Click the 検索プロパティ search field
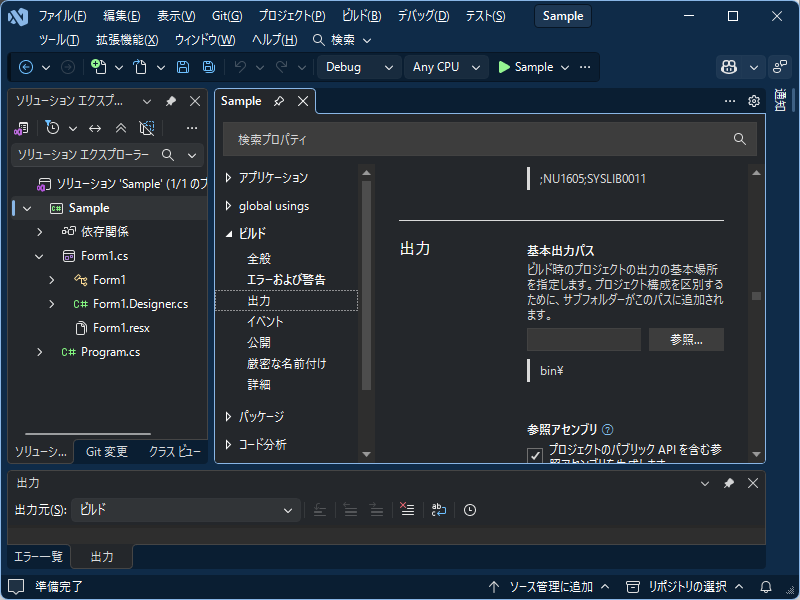Screen dimensions: 800x600 [489, 139]
